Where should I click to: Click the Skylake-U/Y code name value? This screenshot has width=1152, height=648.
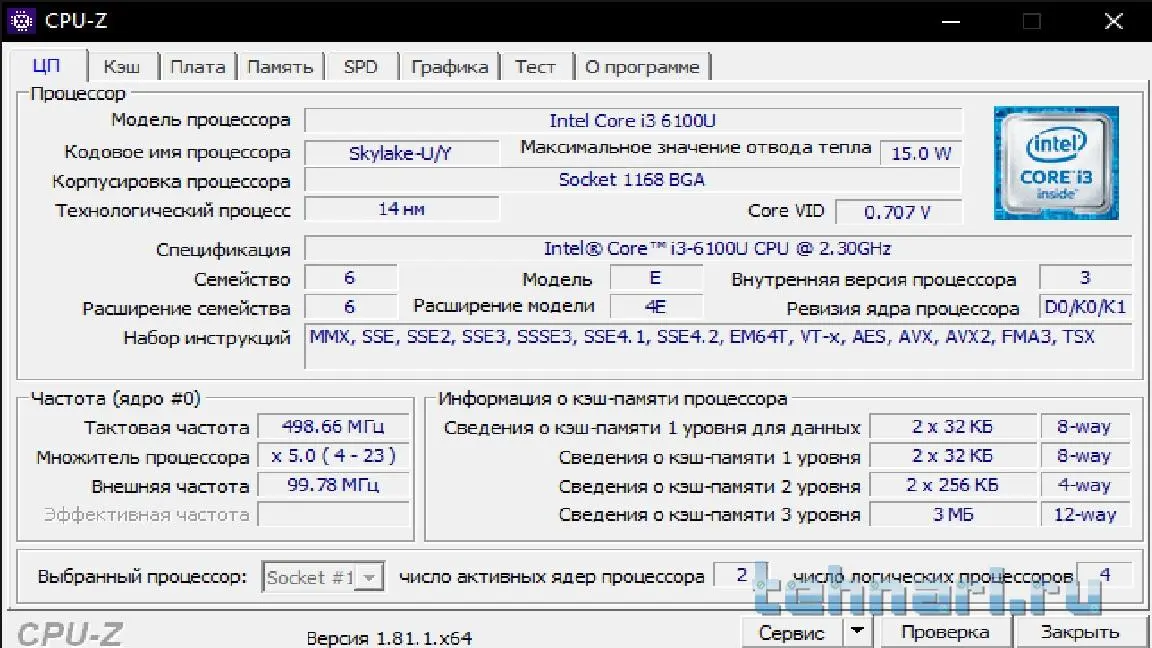401,153
